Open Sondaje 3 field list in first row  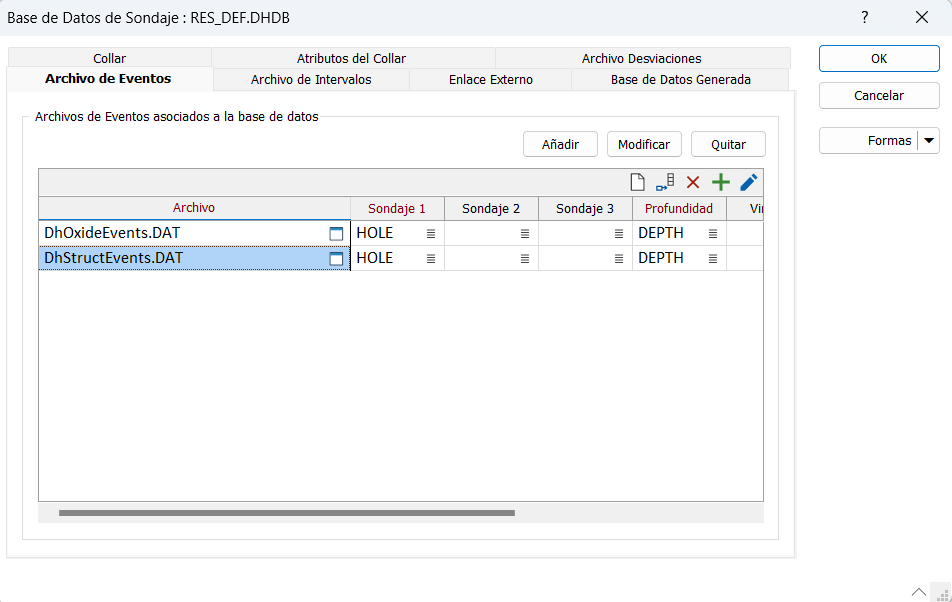618,233
